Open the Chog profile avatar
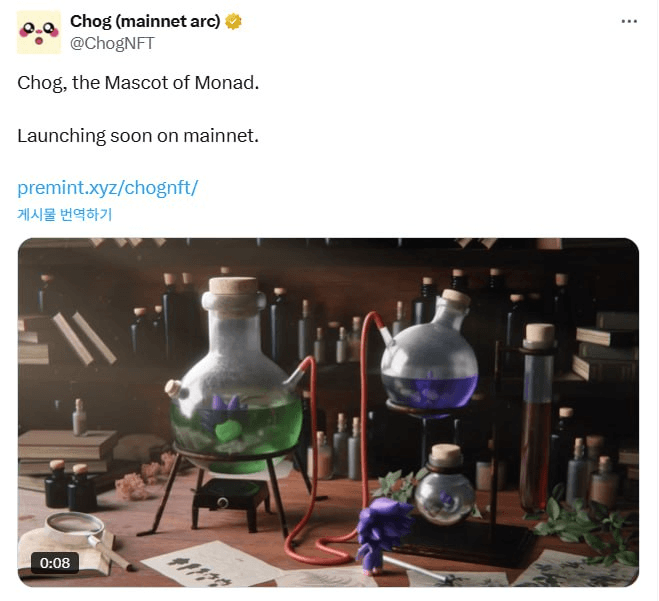 click(39, 33)
